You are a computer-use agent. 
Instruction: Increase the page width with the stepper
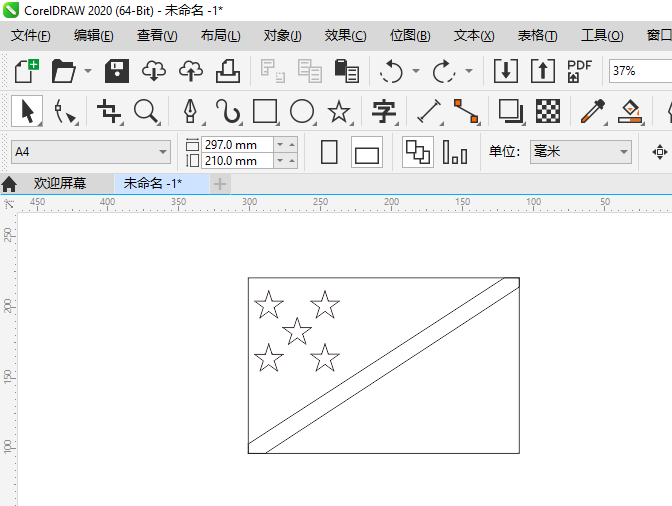[x=292, y=145]
